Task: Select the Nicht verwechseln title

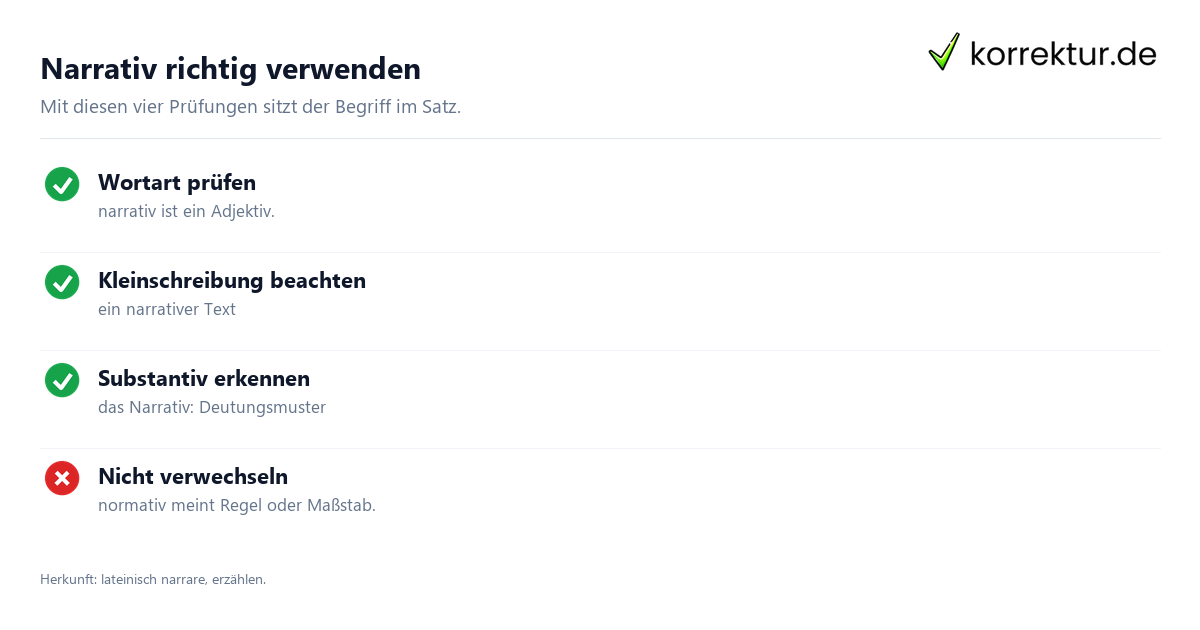Action: point(193,476)
